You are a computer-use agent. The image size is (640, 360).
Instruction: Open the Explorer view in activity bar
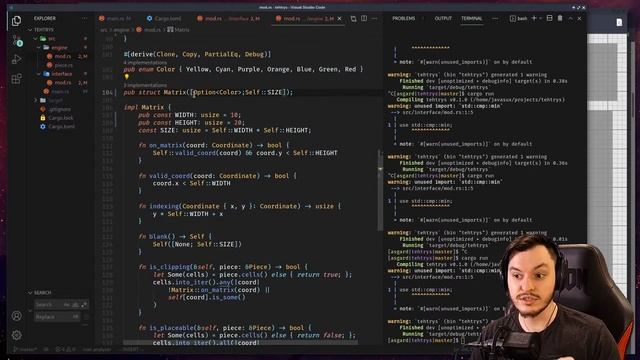16,21
